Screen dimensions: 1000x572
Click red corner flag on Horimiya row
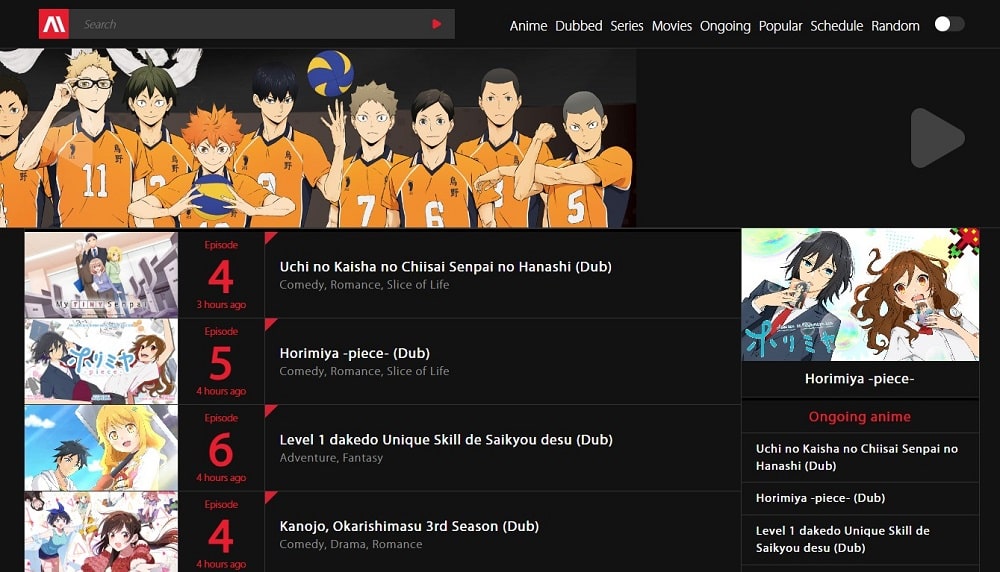pyautogui.click(x=269, y=323)
